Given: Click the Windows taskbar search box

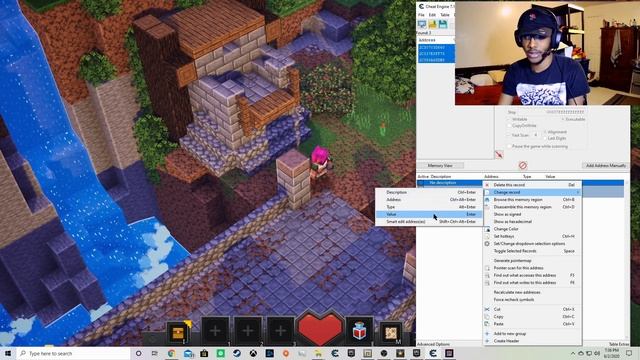Looking at the screenshot, I should (x=73, y=353).
